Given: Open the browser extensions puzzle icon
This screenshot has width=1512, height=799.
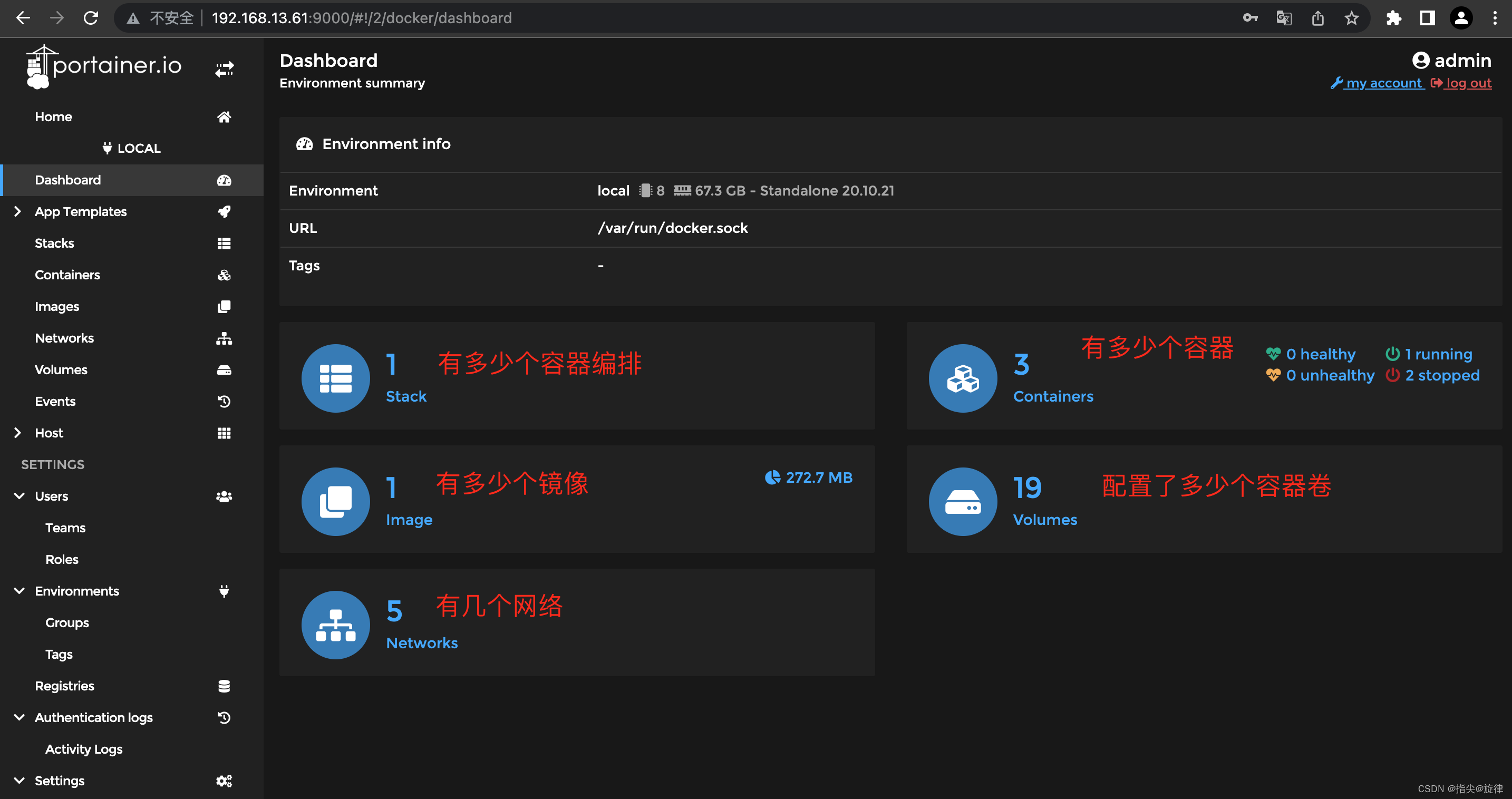Looking at the screenshot, I should coord(1393,18).
